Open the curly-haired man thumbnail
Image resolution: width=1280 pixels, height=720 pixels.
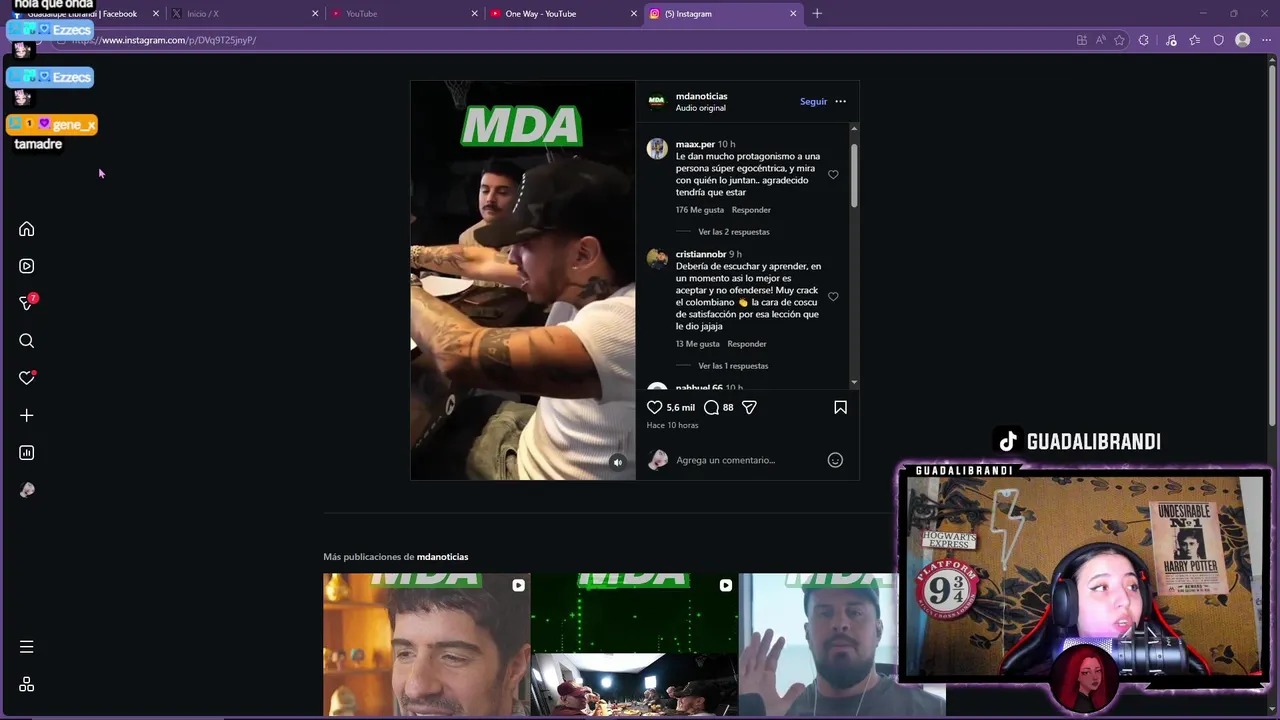click(x=426, y=645)
